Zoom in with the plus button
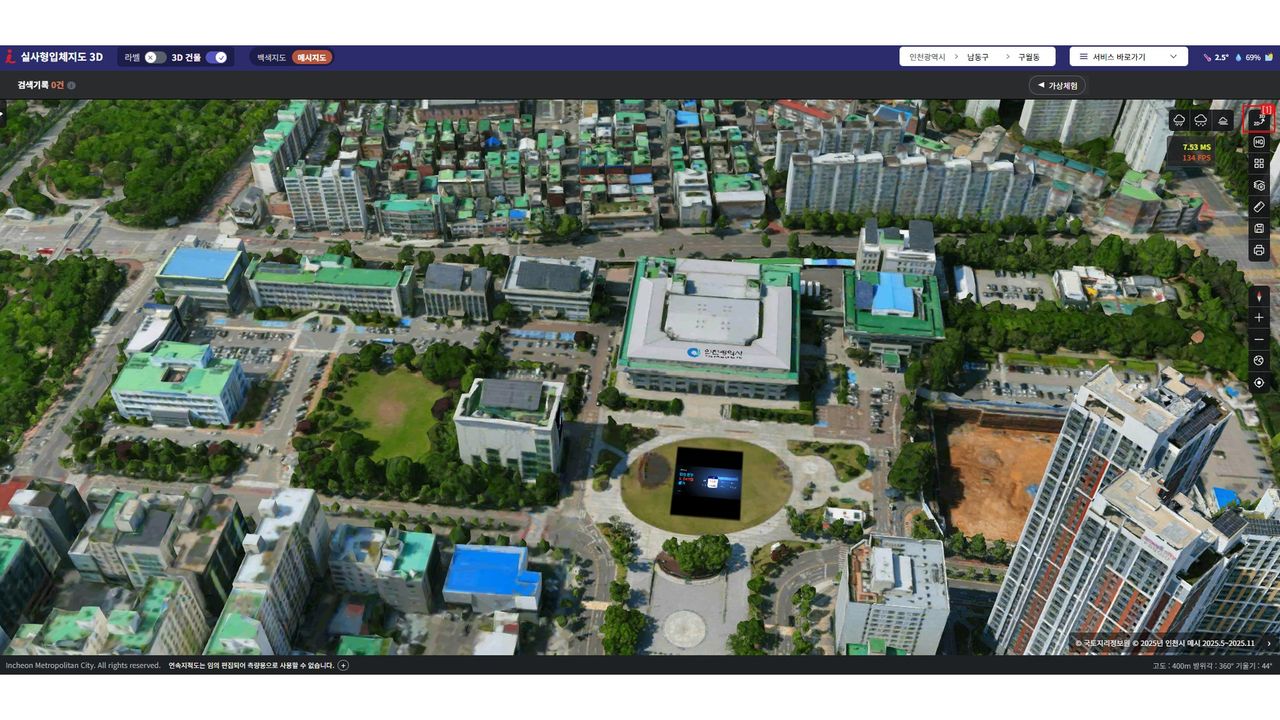 point(1259,318)
